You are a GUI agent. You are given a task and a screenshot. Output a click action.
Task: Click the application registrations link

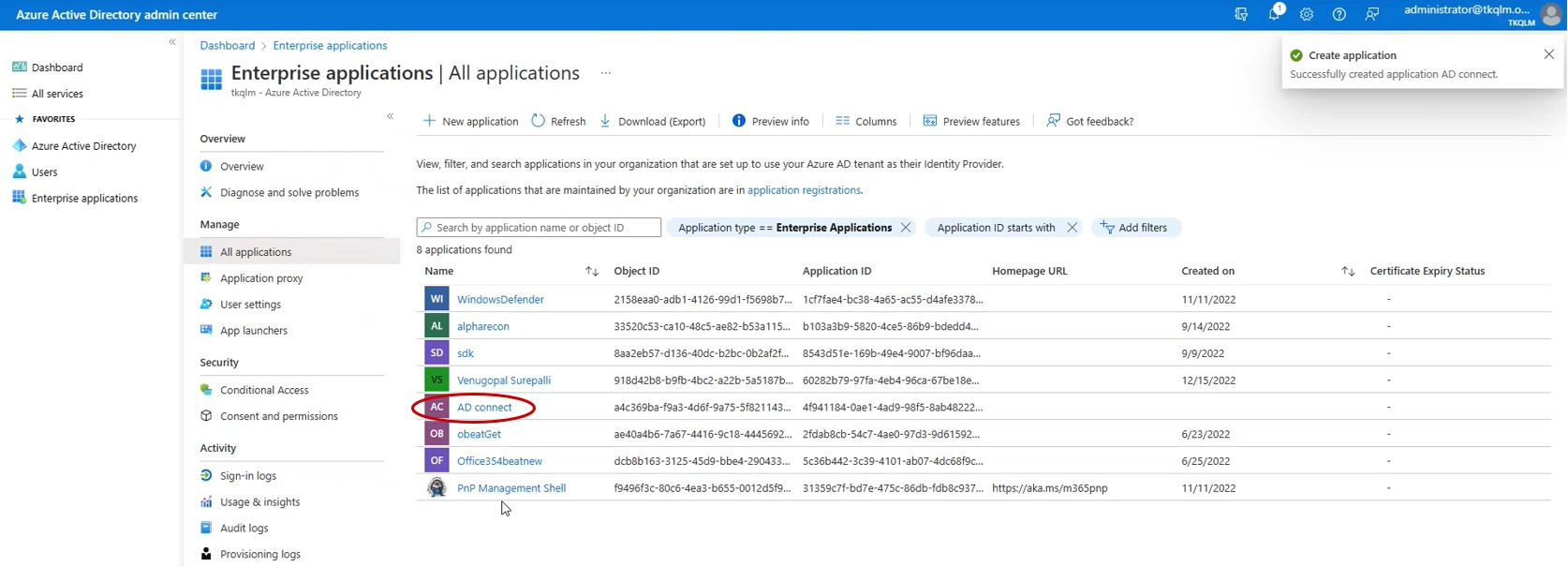(804, 190)
